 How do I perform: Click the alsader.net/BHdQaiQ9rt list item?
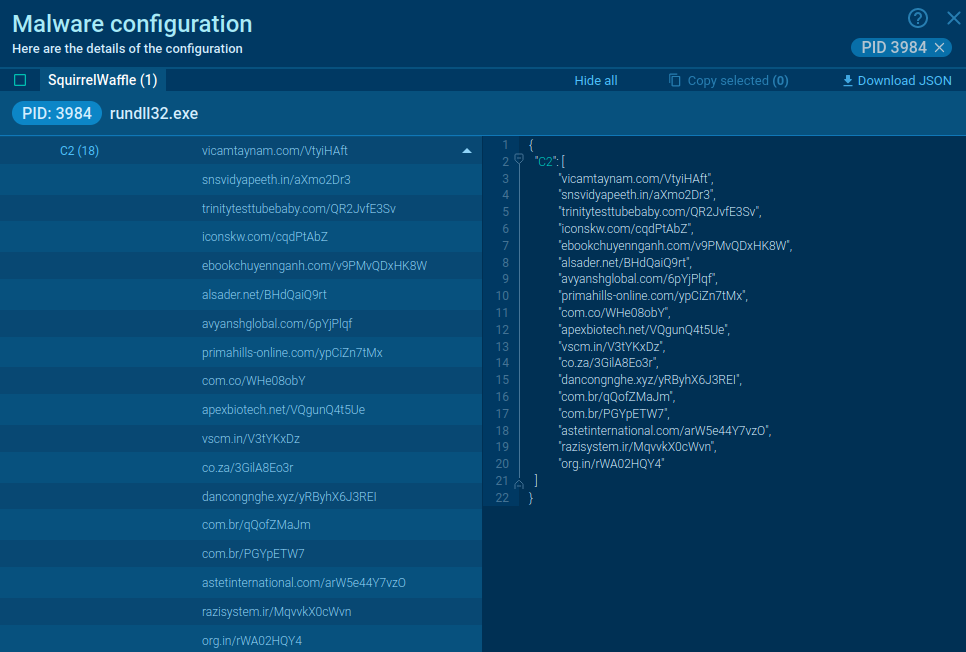[264, 295]
